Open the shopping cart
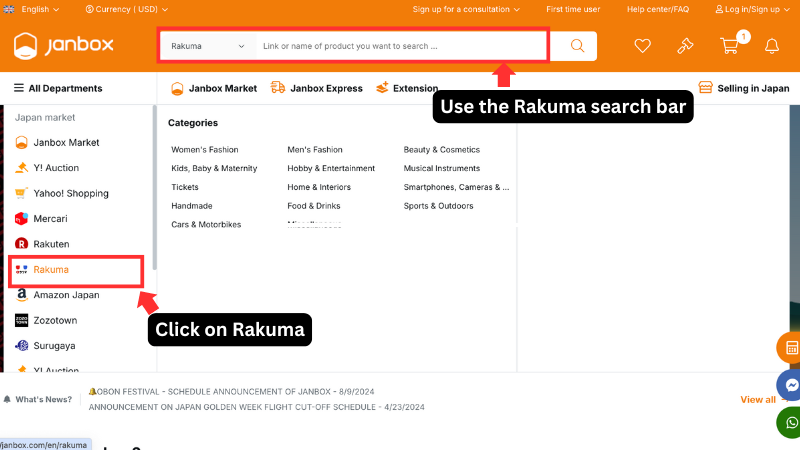This screenshot has height=450, width=800. click(x=730, y=46)
